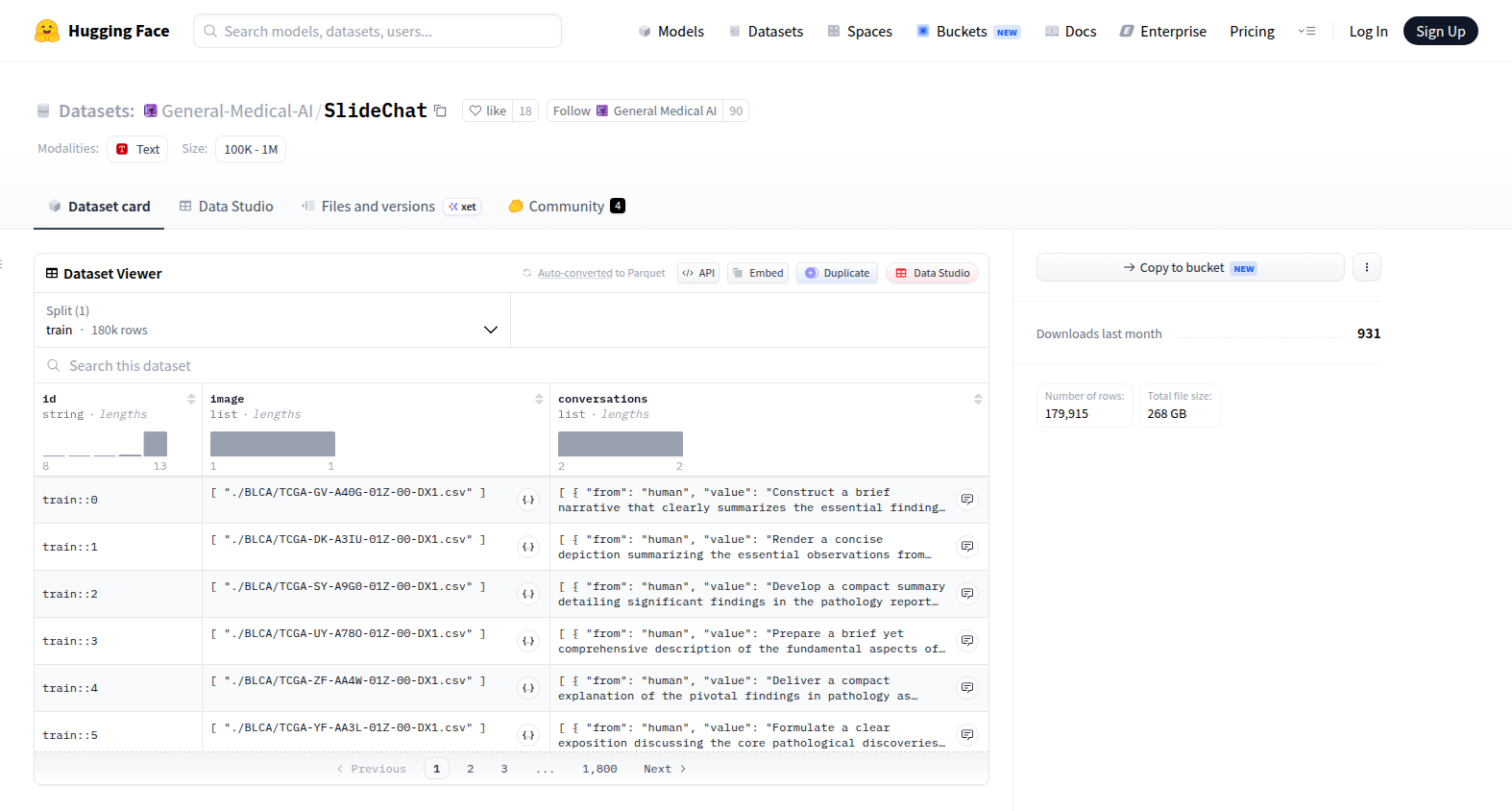Switch to the Data Studio tab
The width and height of the screenshot is (1512, 811).
(226, 207)
